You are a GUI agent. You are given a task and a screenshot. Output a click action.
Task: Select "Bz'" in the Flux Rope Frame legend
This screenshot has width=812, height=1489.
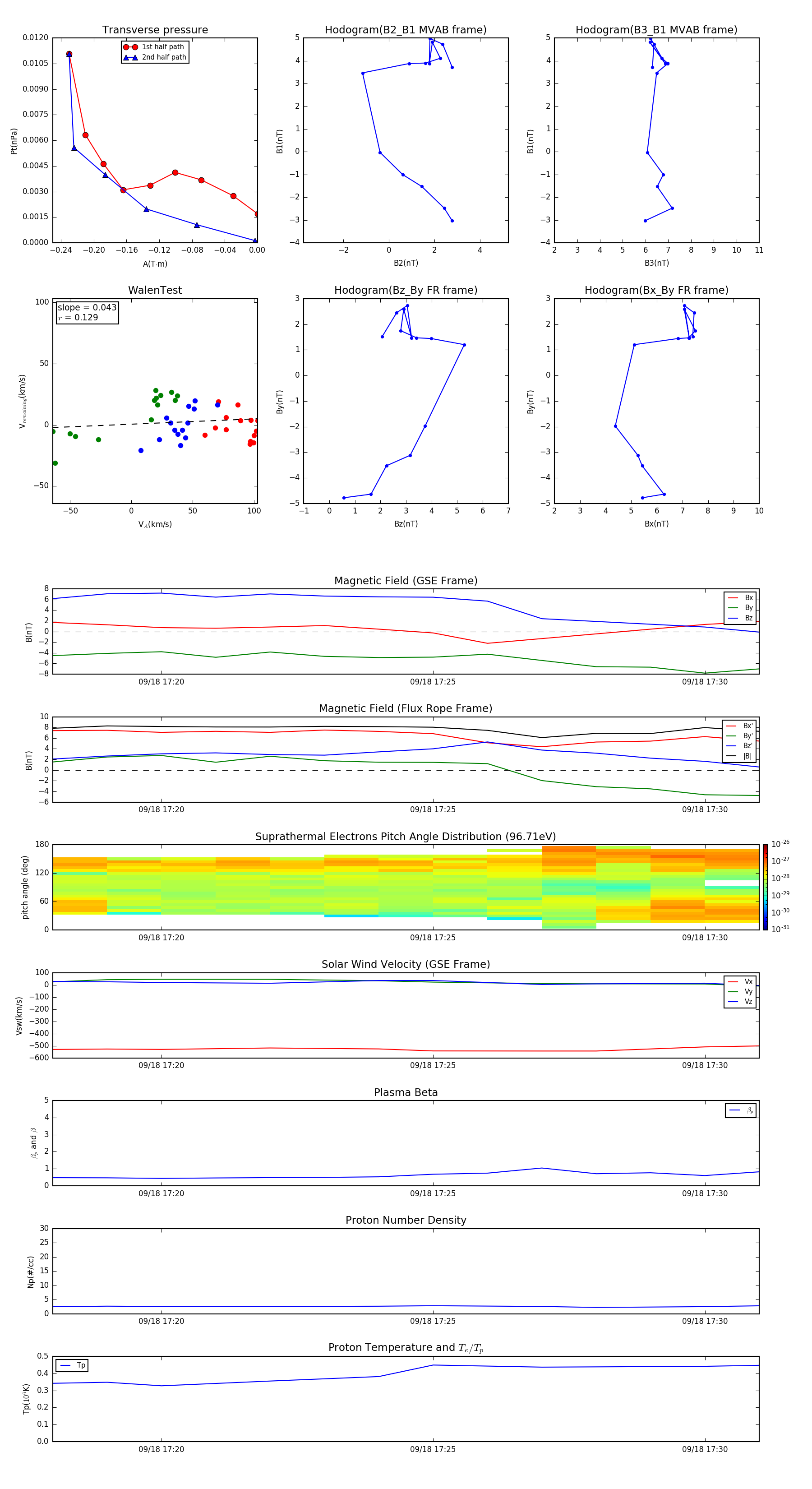pos(739,746)
